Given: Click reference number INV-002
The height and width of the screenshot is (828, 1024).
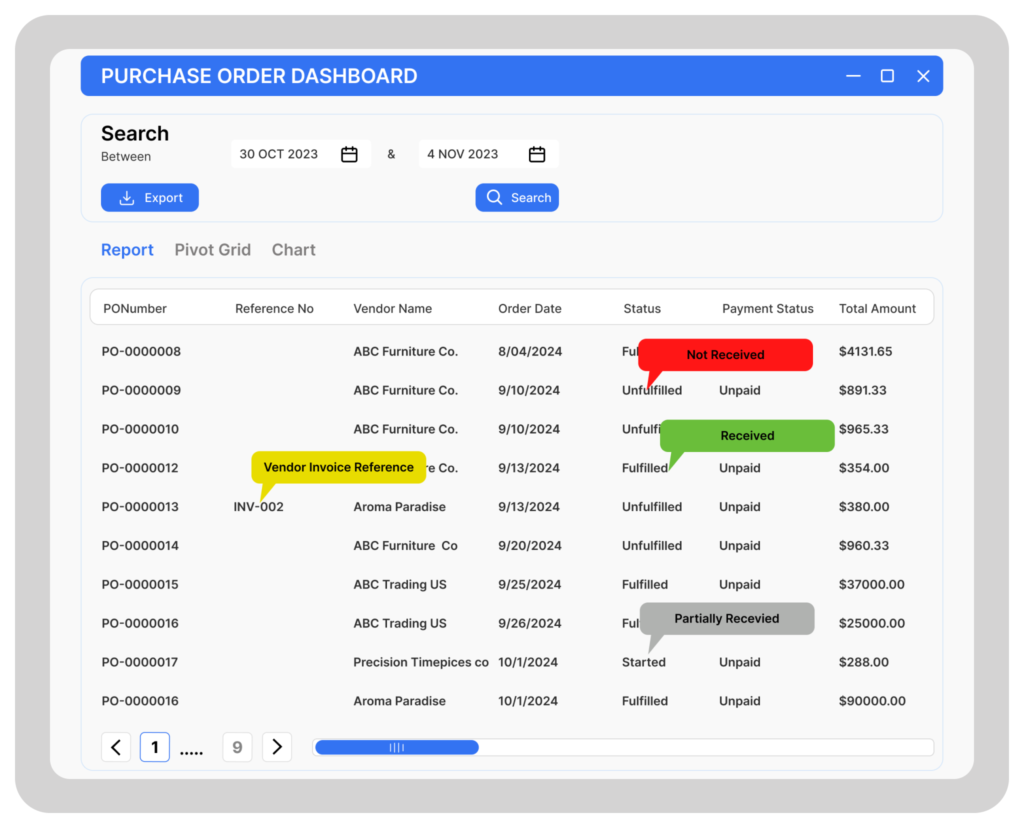Looking at the screenshot, I should [x=259, y=507].
